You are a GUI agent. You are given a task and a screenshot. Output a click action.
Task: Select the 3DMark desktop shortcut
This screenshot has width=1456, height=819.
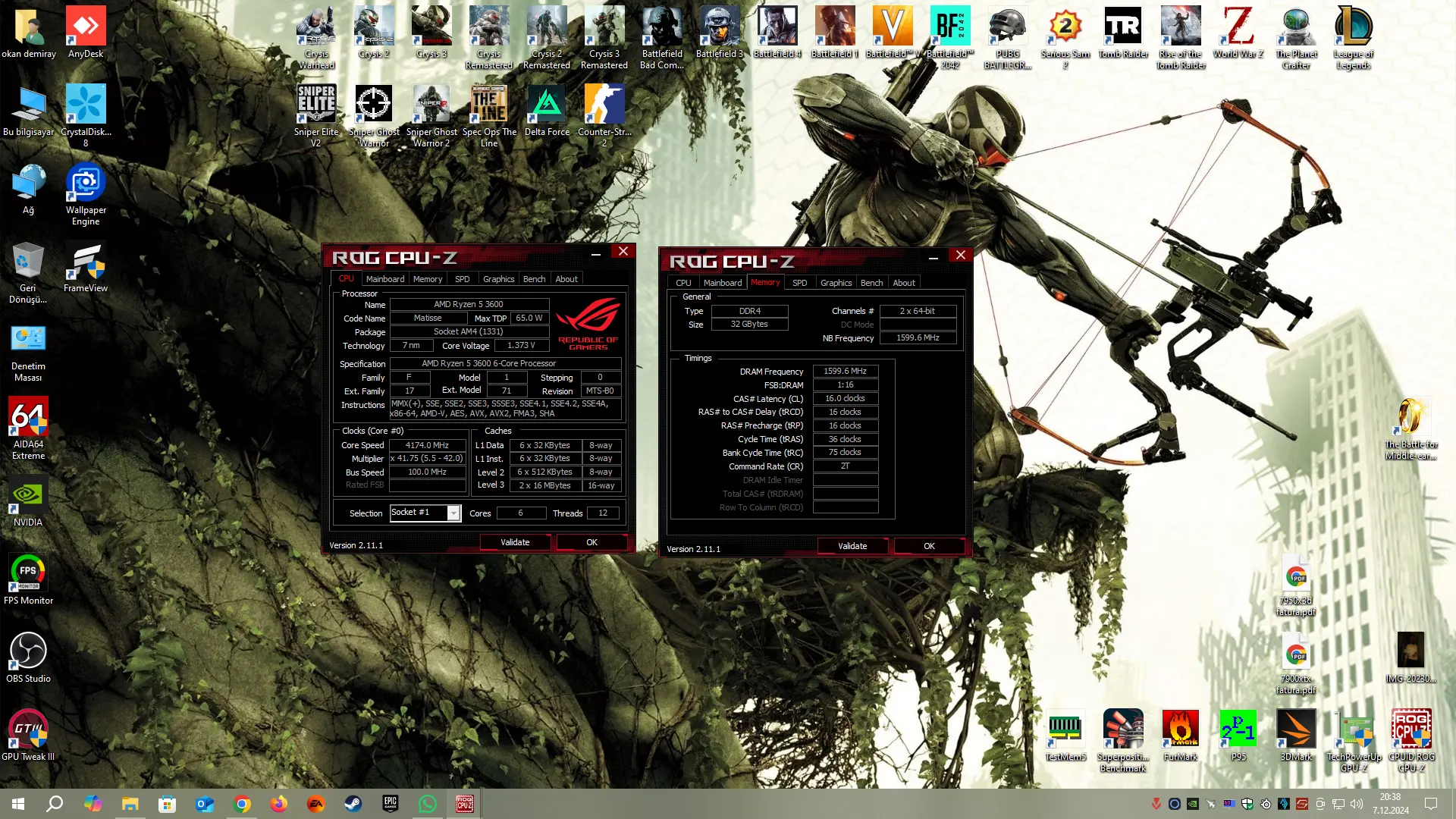[x=1296, y=736]
